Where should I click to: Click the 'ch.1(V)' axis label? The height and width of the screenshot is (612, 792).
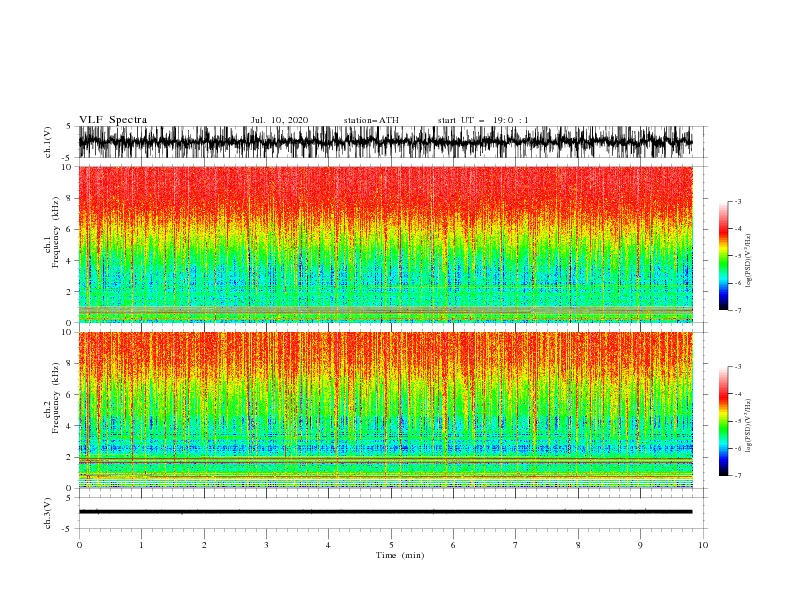[x=48, y=142]
